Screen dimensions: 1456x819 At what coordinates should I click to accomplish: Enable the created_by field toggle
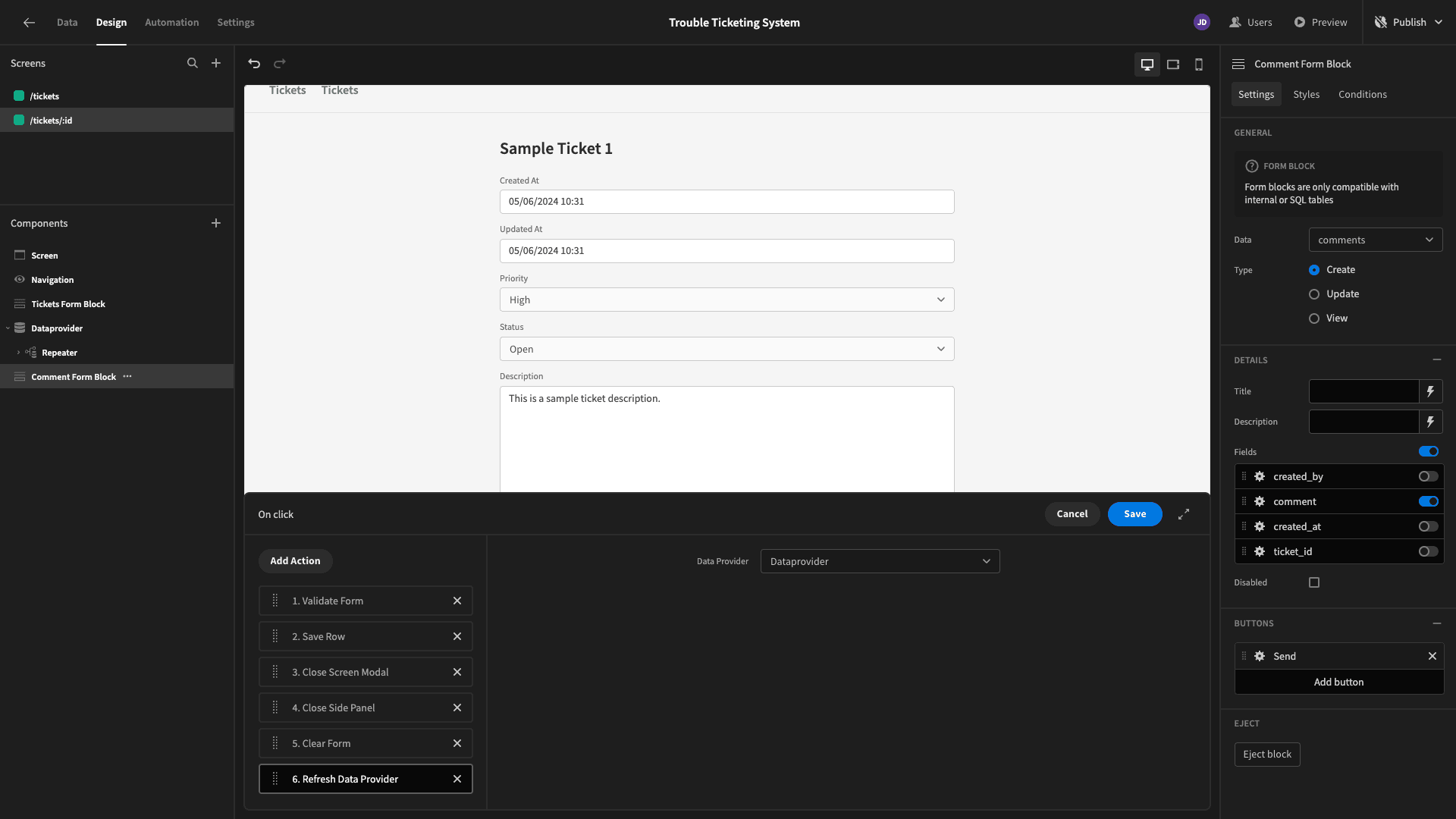pos(1429,476)
